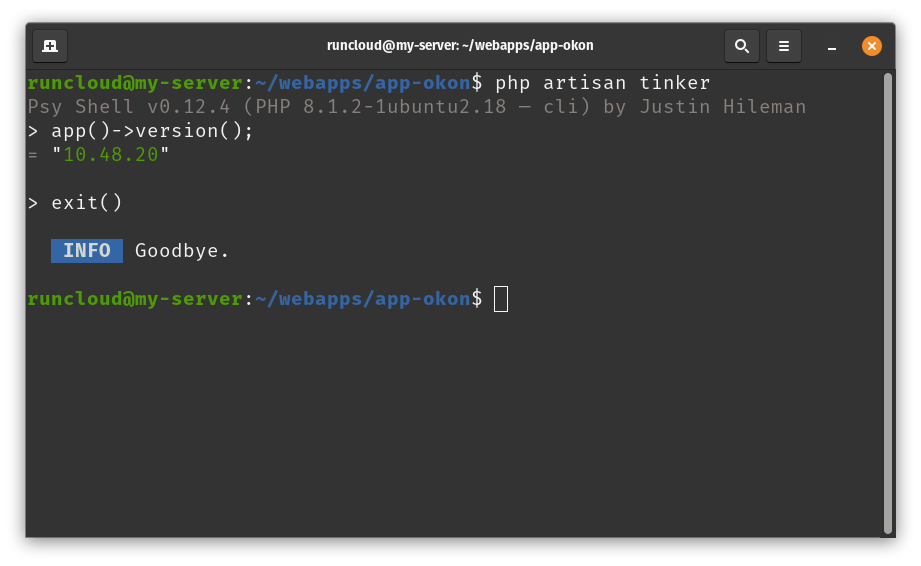Click the php artisan tinker command

point(602,83)
